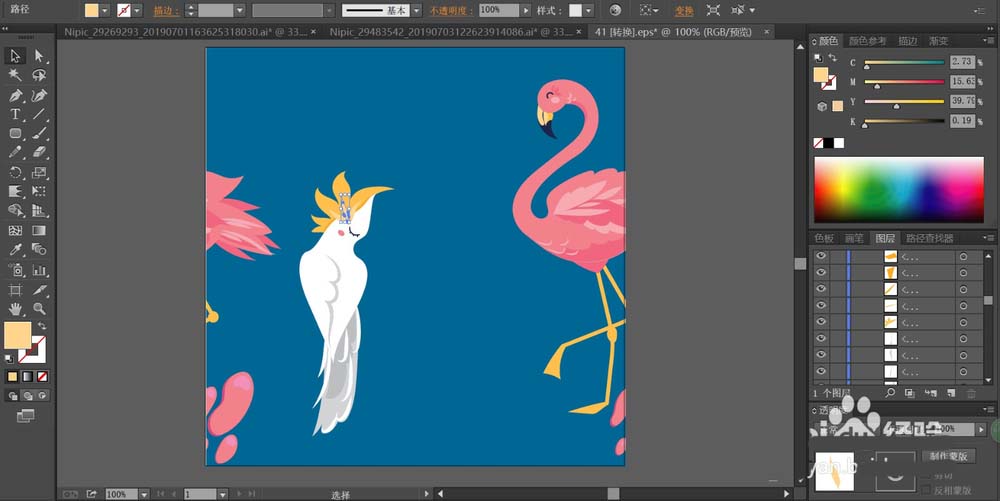Click the 变换 link in control bar

(684, 10)
